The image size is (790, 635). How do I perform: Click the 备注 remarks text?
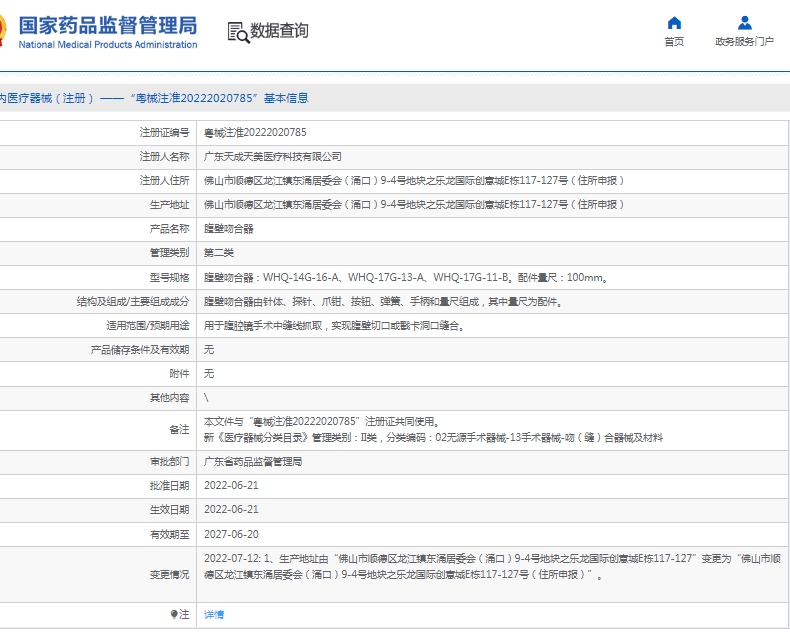(x=433, y=429)
